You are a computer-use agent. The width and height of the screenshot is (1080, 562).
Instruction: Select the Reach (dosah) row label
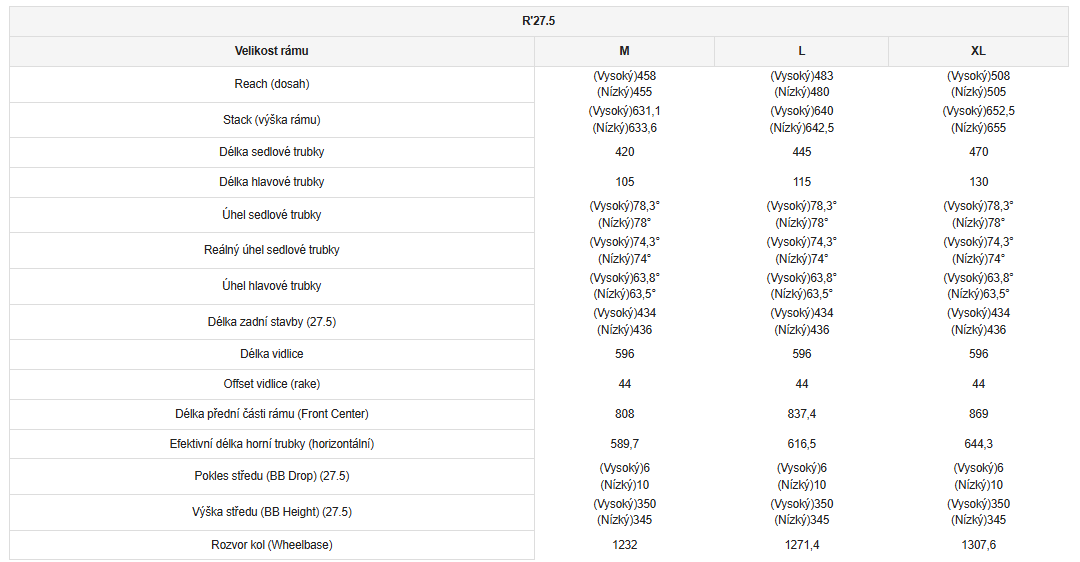(272, 84)
